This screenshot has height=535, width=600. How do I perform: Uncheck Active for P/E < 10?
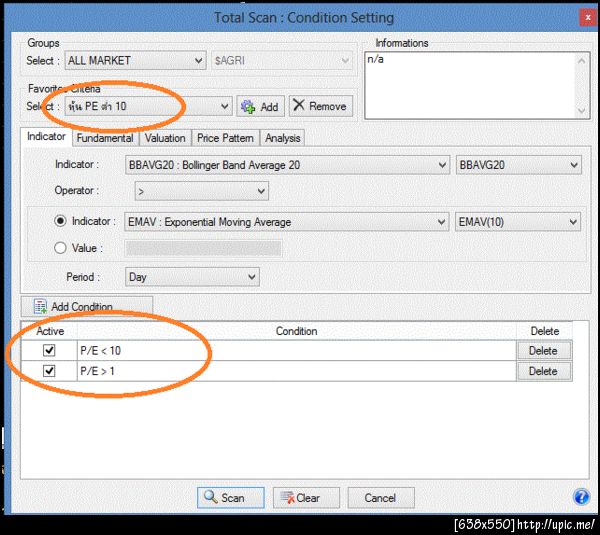49,351
